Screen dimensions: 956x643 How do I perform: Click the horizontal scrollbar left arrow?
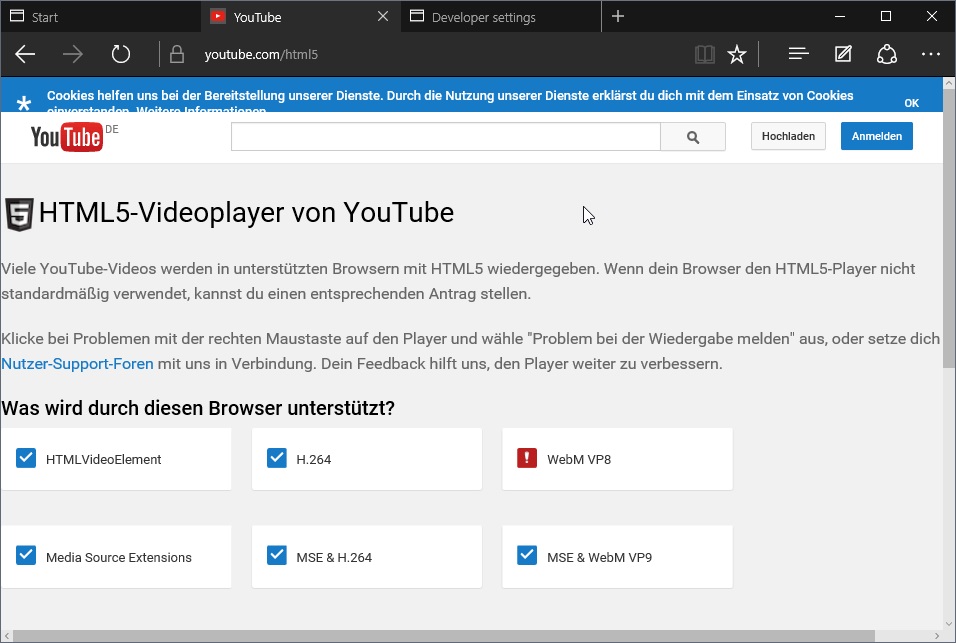(x=7, y=636)
